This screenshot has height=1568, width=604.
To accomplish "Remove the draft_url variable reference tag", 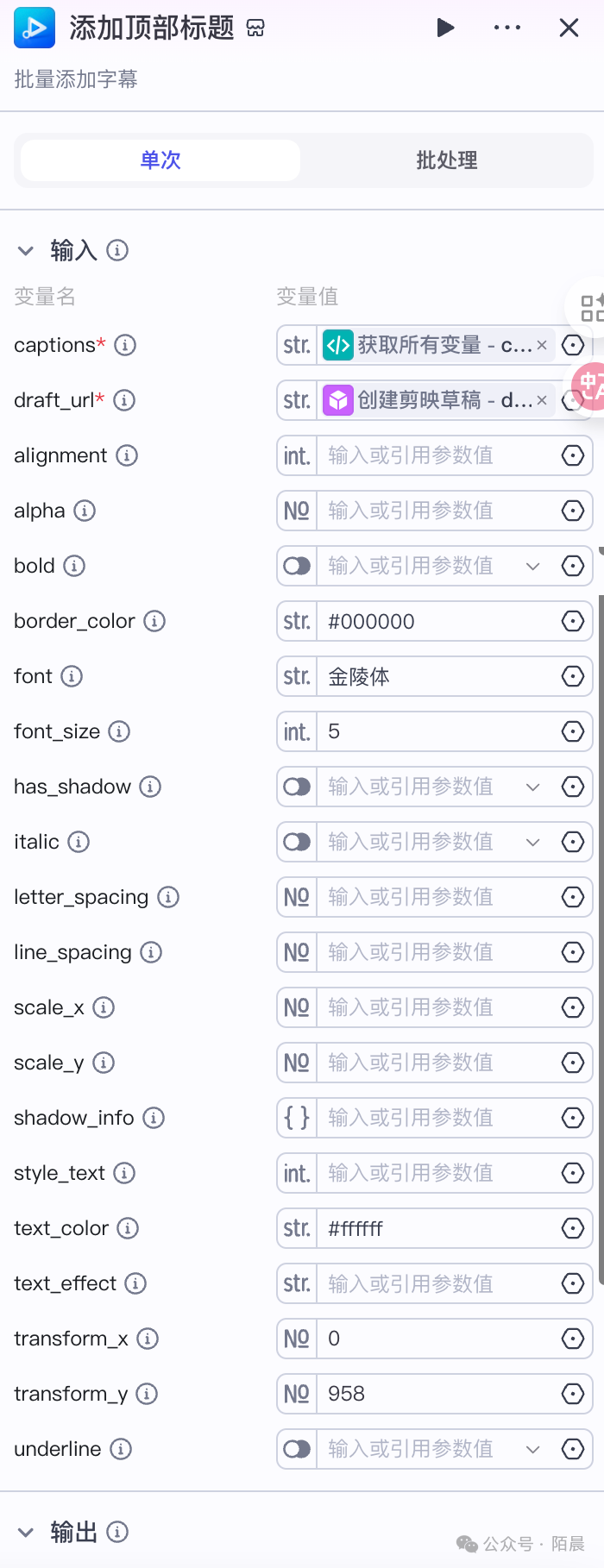I will (x=542, y=400).
